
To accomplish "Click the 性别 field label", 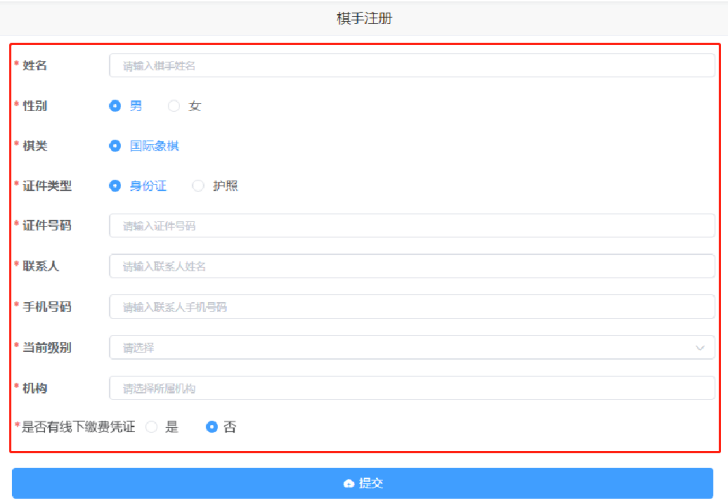I will point(35,106).
